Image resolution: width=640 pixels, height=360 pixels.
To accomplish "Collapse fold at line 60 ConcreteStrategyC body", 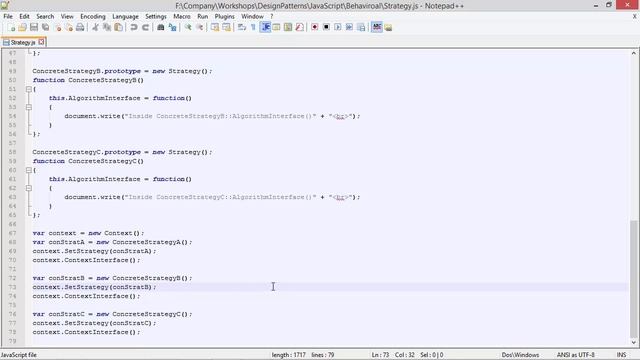I will pos(29,170).
